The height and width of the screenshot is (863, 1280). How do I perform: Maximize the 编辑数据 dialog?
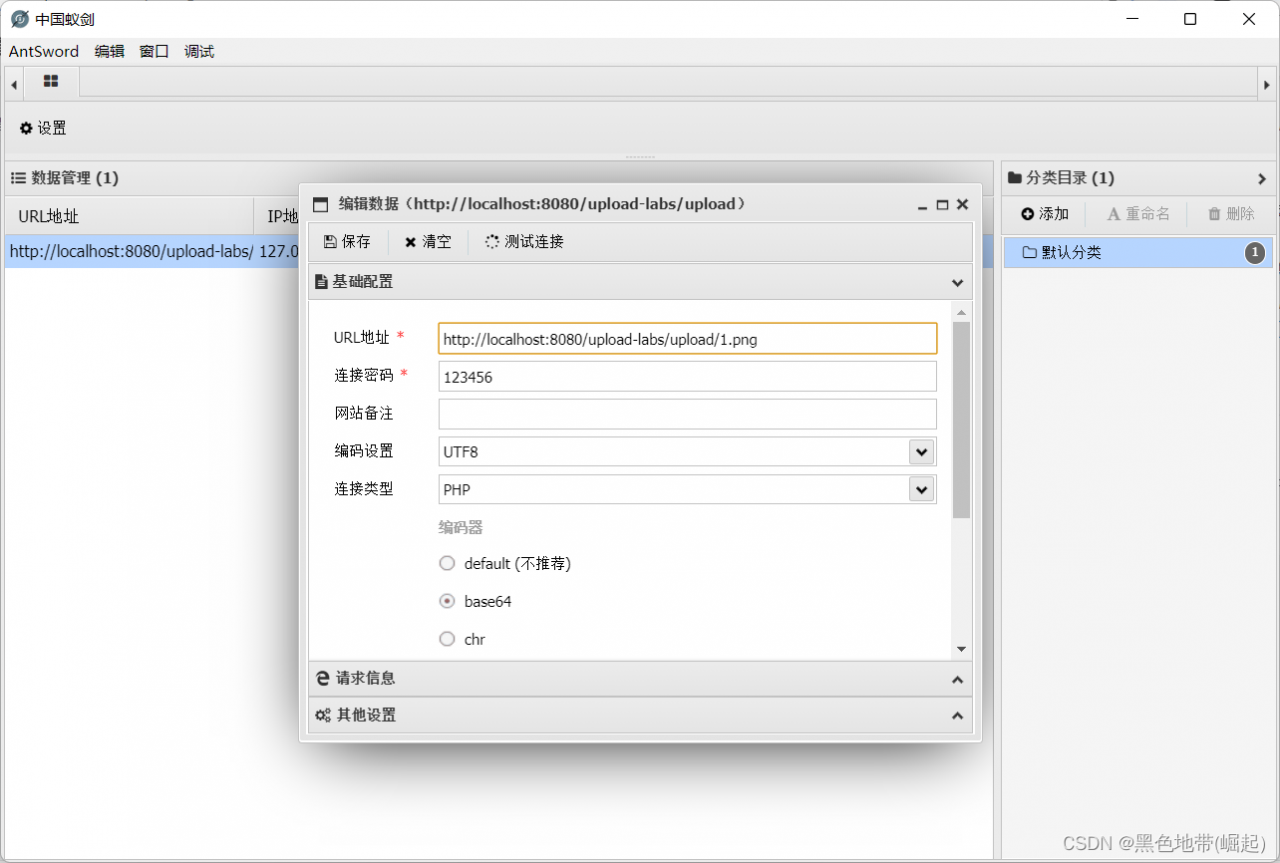click(942, 205)
